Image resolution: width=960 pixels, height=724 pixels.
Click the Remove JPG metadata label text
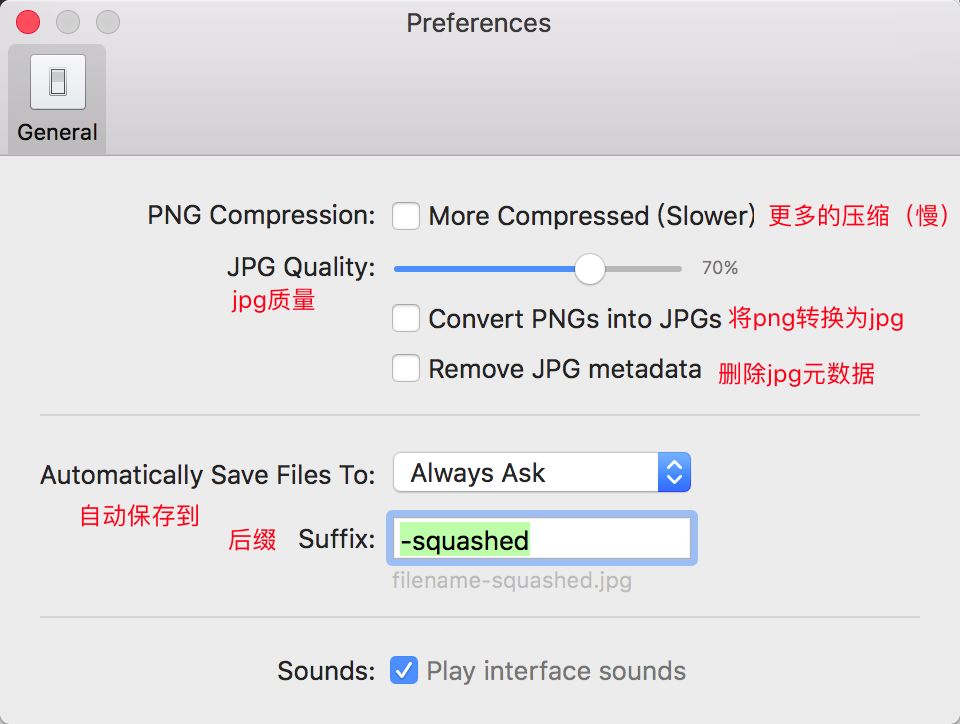pos(565,369)
